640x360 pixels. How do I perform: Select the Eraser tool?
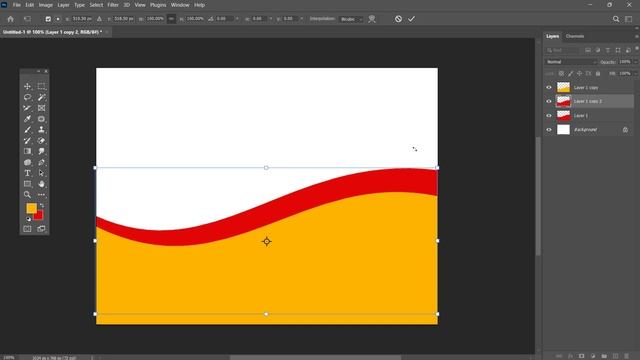pos(41,140)
